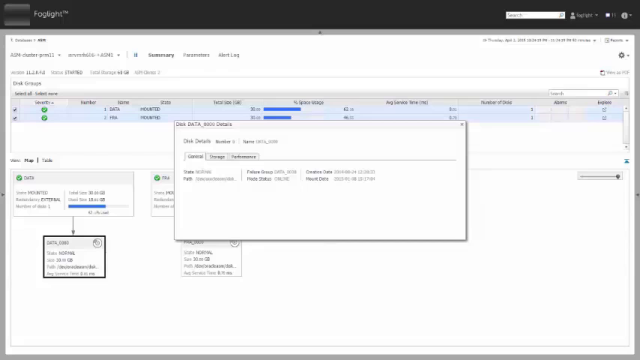Screen dimensions: 640x360
Task: Click the Avg Service Time (ms) column header
Action: tap(407, 102)
